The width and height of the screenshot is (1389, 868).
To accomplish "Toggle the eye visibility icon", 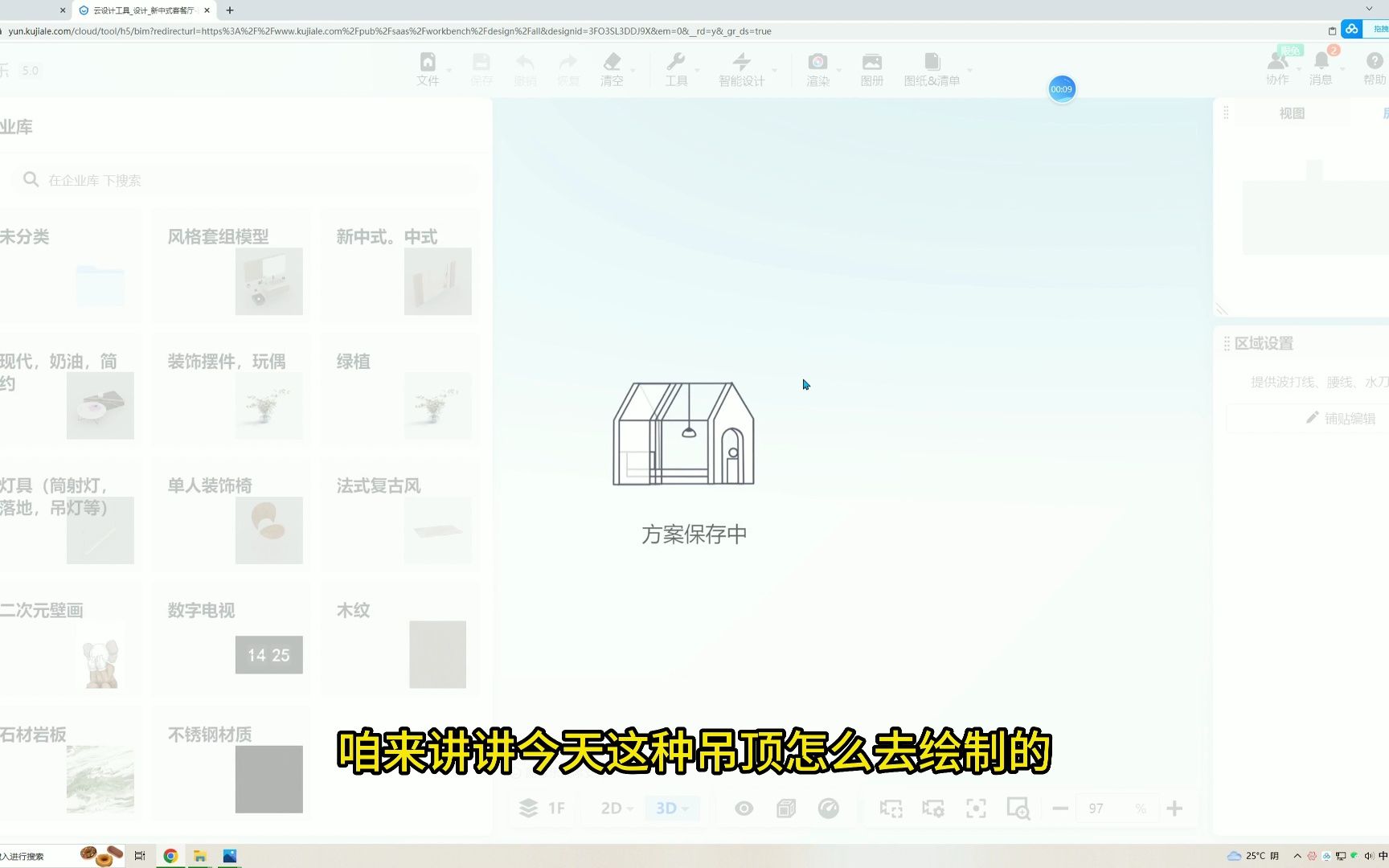I will (x=744, y=808).
